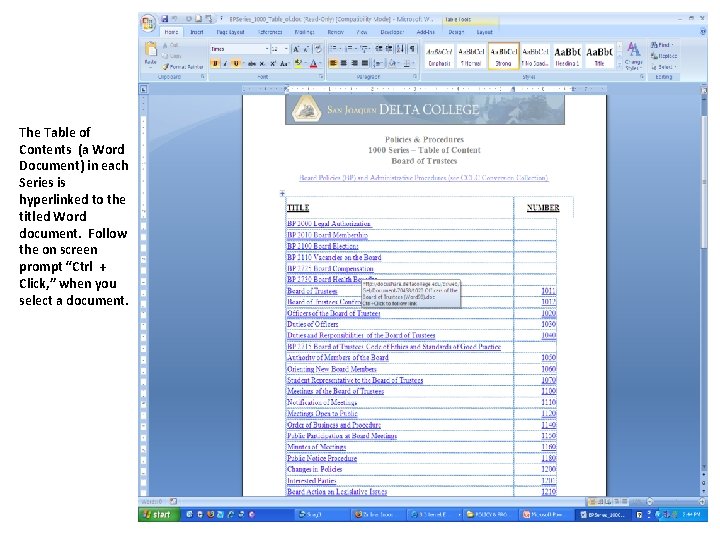Image resolution: width=720 pixels, height=540 pixels.
Task: Grow the font size
Action: coord(296,49)
